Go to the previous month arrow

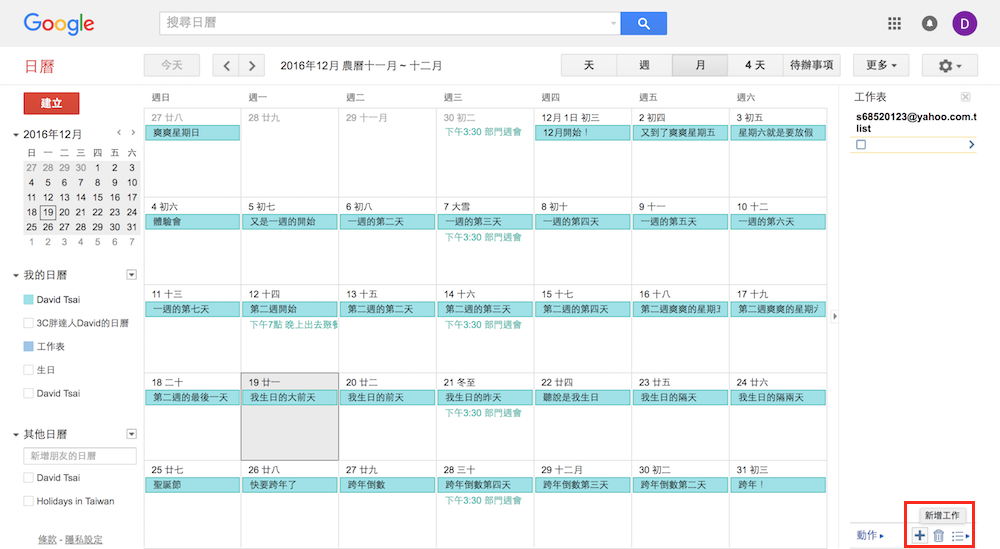click(227, 66)
